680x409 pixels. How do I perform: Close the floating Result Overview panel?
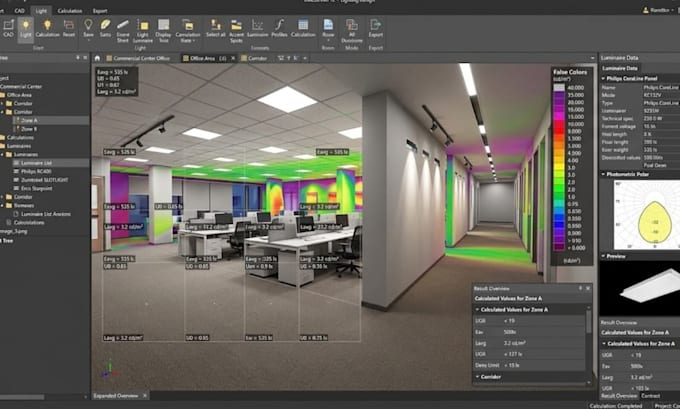click(x=588, y=288)
